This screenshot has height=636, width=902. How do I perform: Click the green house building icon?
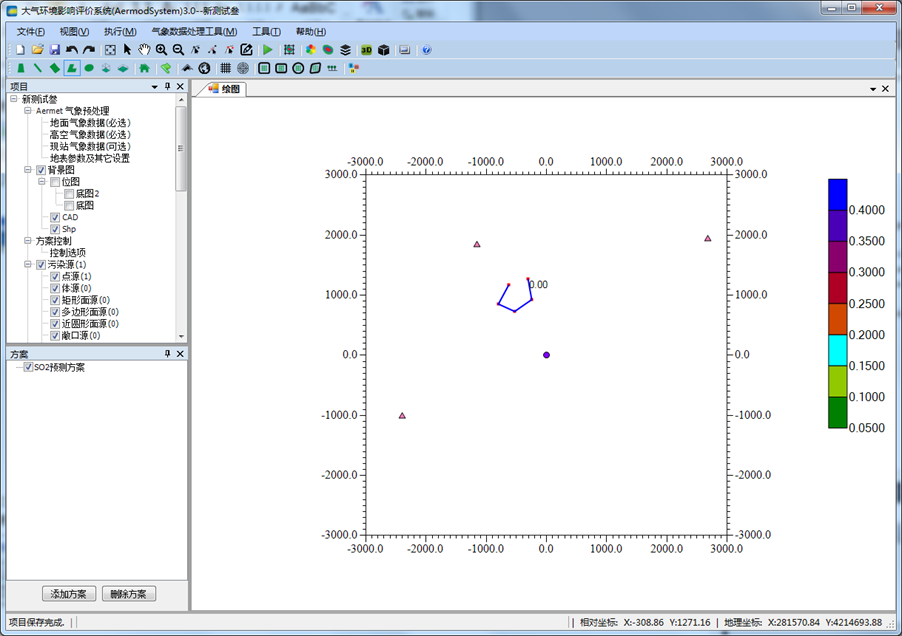tap(144, 68)
